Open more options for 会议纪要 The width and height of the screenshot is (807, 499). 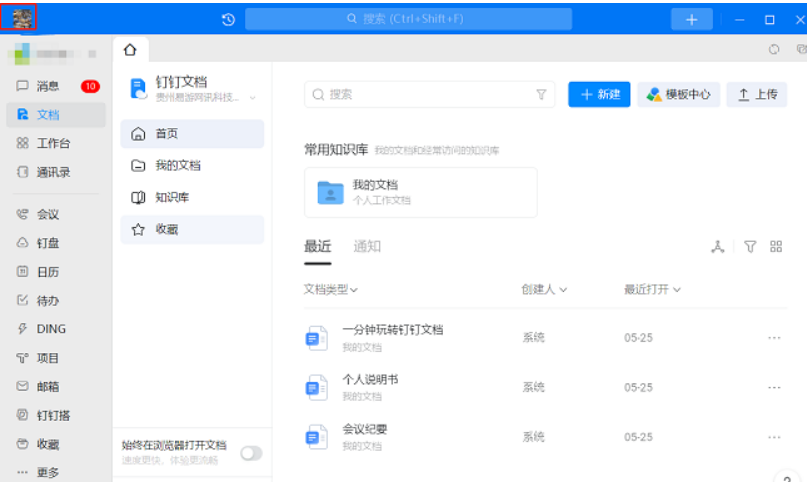(x=774, y=437)
